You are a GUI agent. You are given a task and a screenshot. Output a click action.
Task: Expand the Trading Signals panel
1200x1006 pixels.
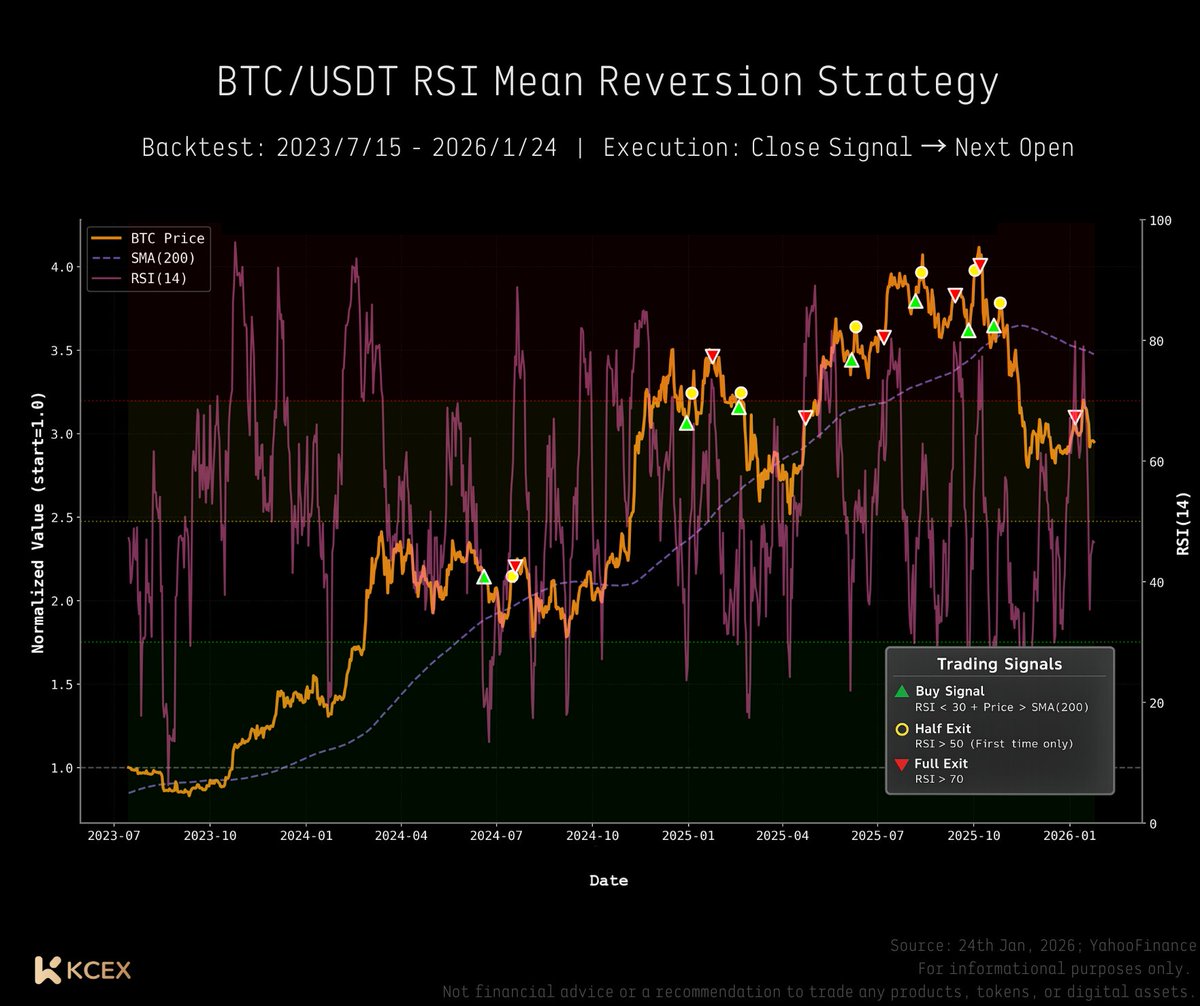[1000, 663]
